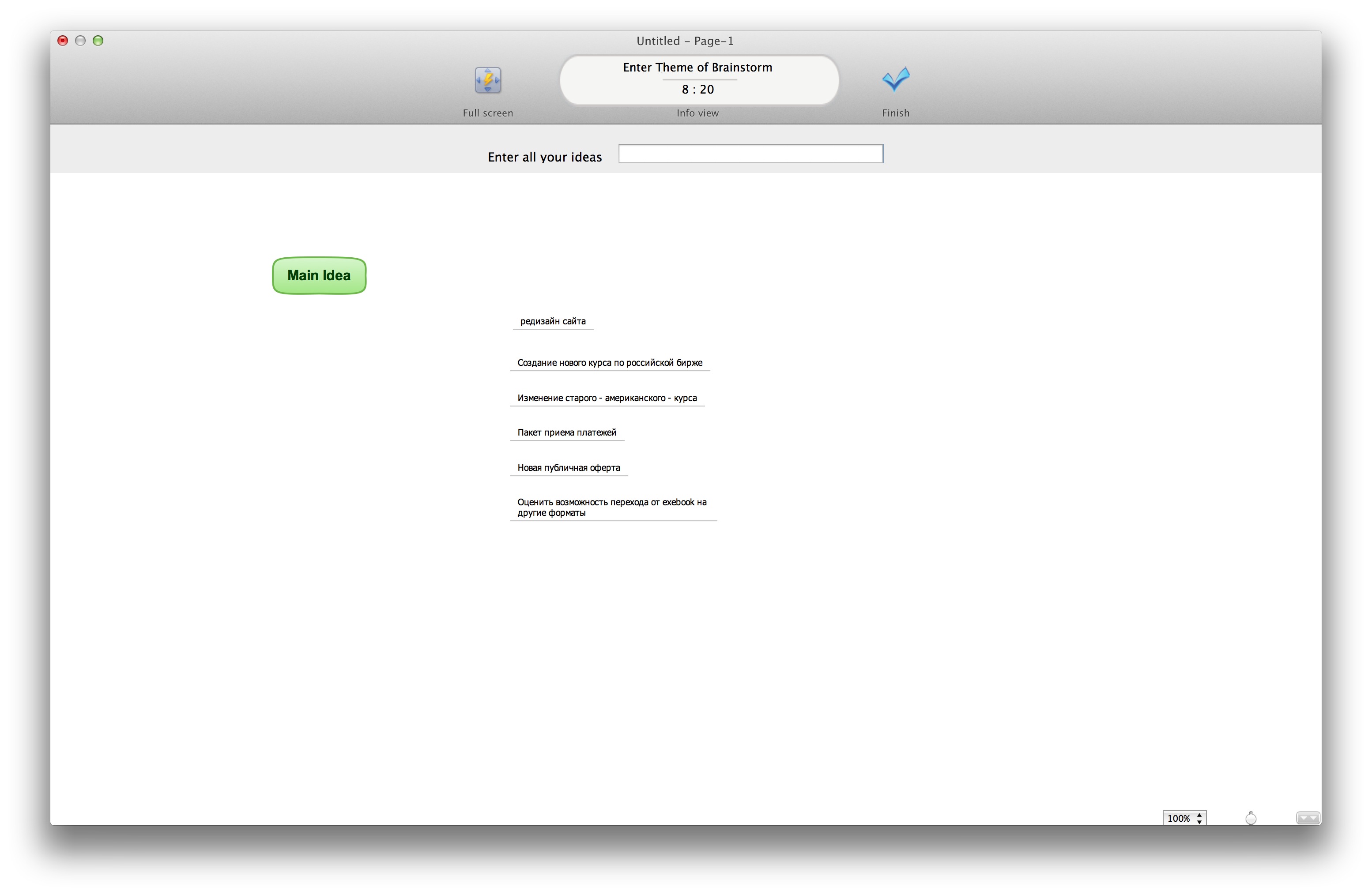Image resolution: width=1372 pixels, height=895 pixels.
Task: Select Изменение старого американского курса idea
Action: [x=607, y=398]
